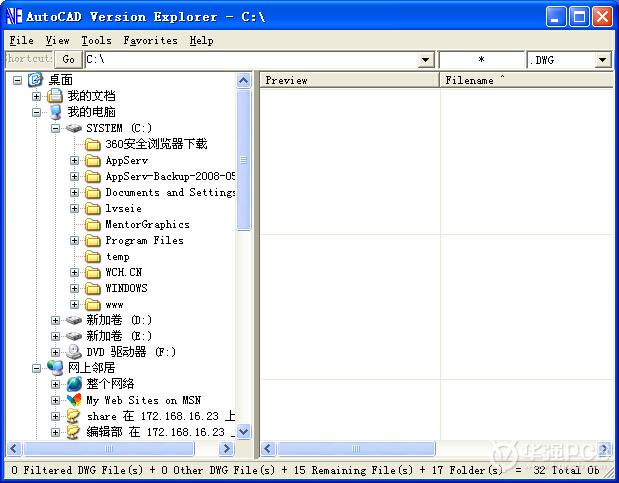
Task: Click the My Computer icon in tree
Action: (x=55, y=112)
